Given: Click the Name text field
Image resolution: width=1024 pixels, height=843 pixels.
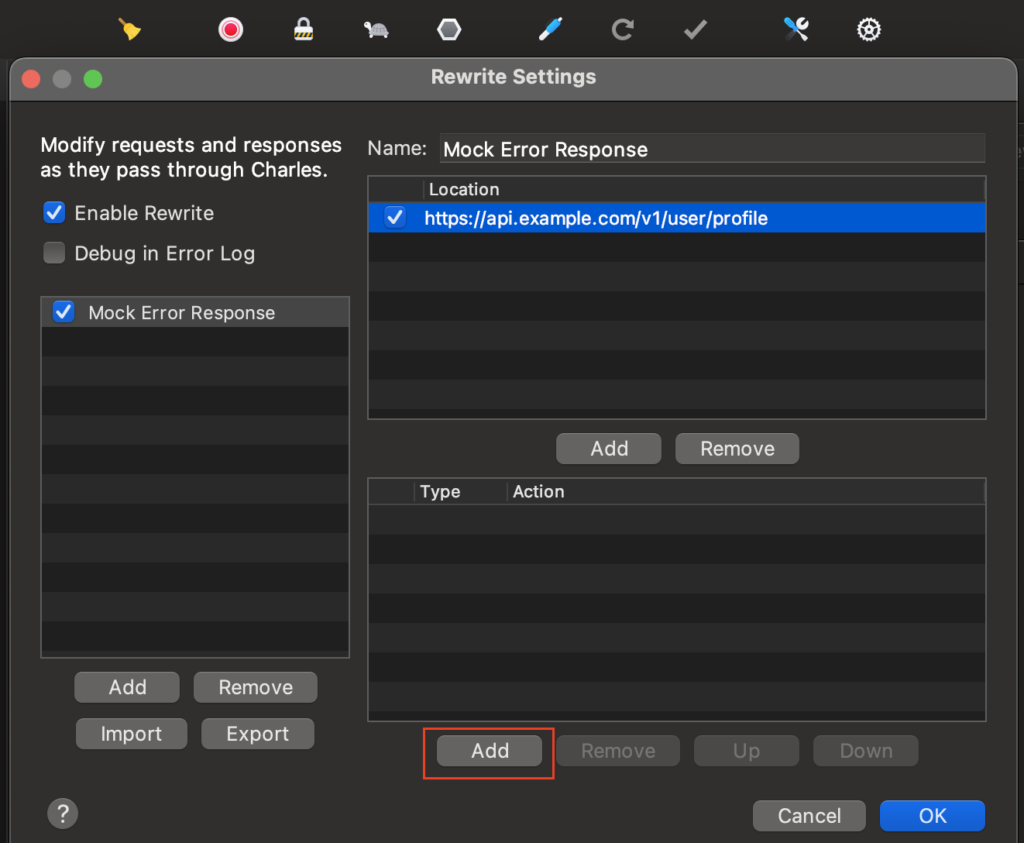Looking at the screenshot, I should pos(712,149).
